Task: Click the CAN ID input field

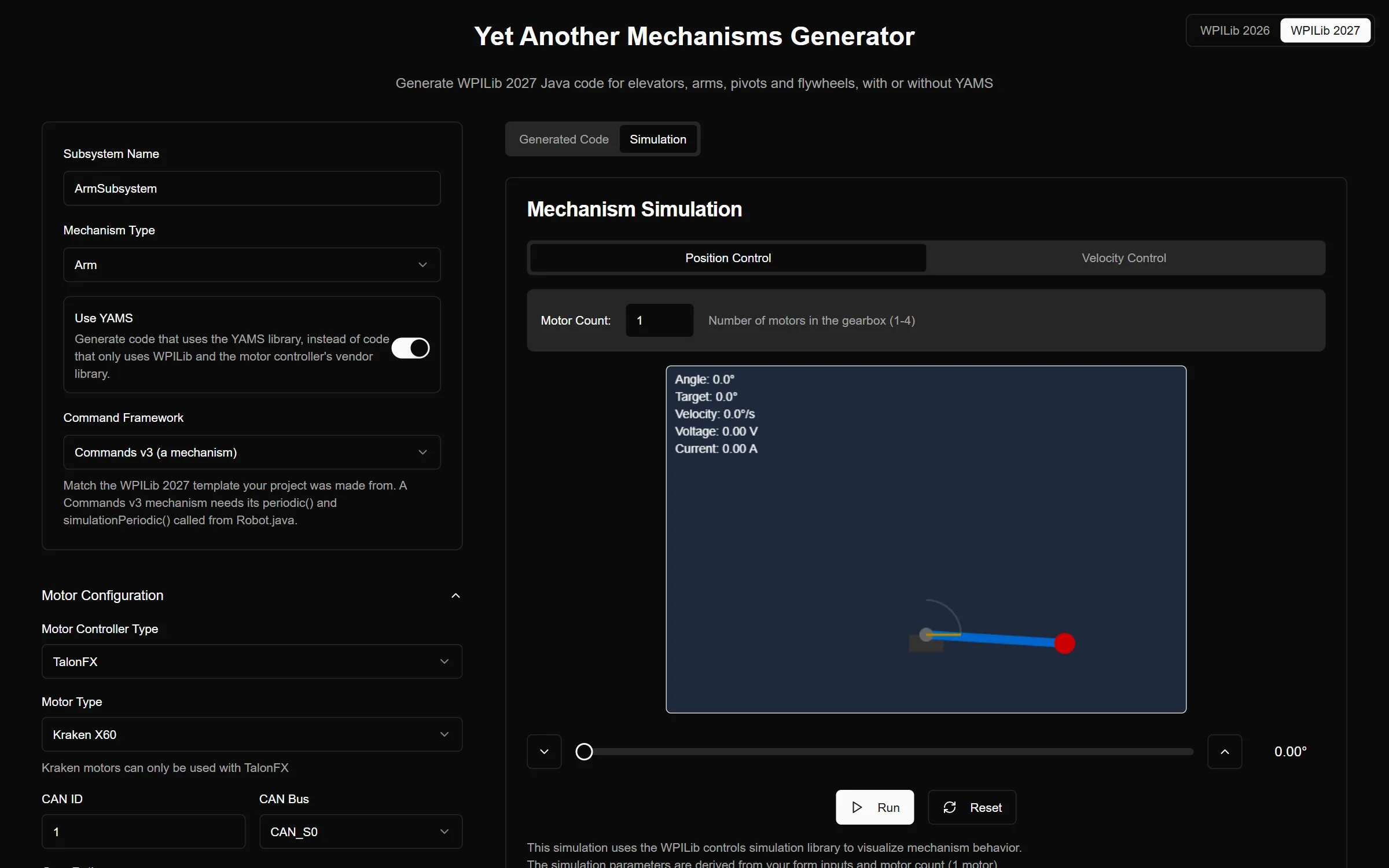Action: click(144, 832)
